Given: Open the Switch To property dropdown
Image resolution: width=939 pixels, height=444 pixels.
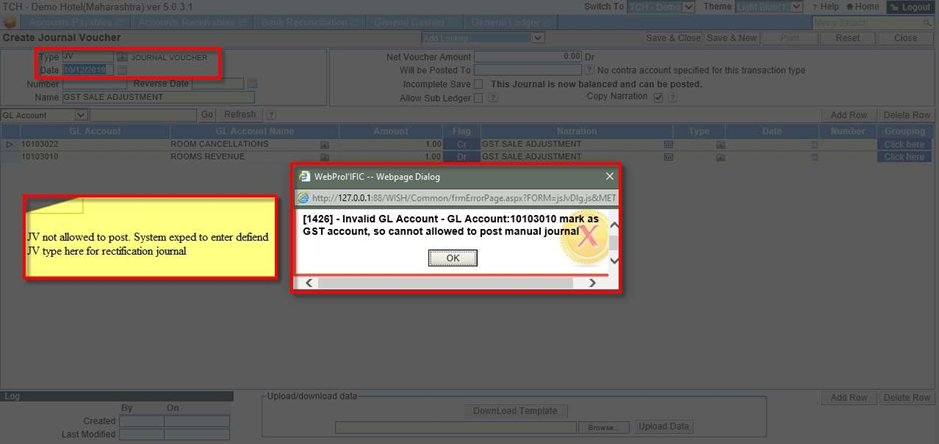Looking at the screenshot, I should click(661, 7).
